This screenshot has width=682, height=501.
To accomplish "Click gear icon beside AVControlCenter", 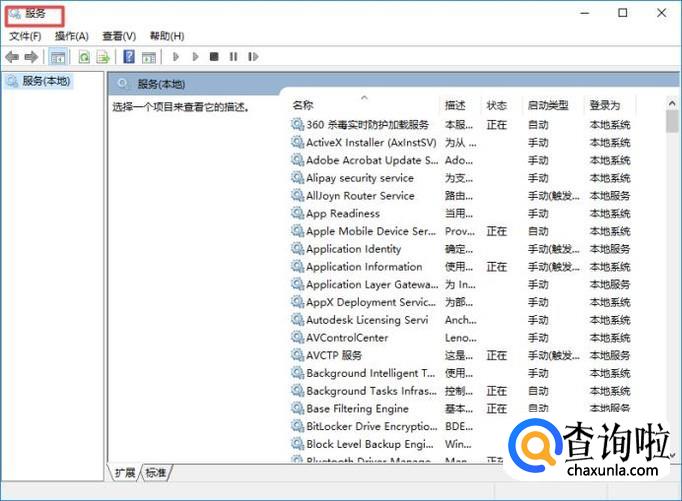I will [x=298, y=337].
